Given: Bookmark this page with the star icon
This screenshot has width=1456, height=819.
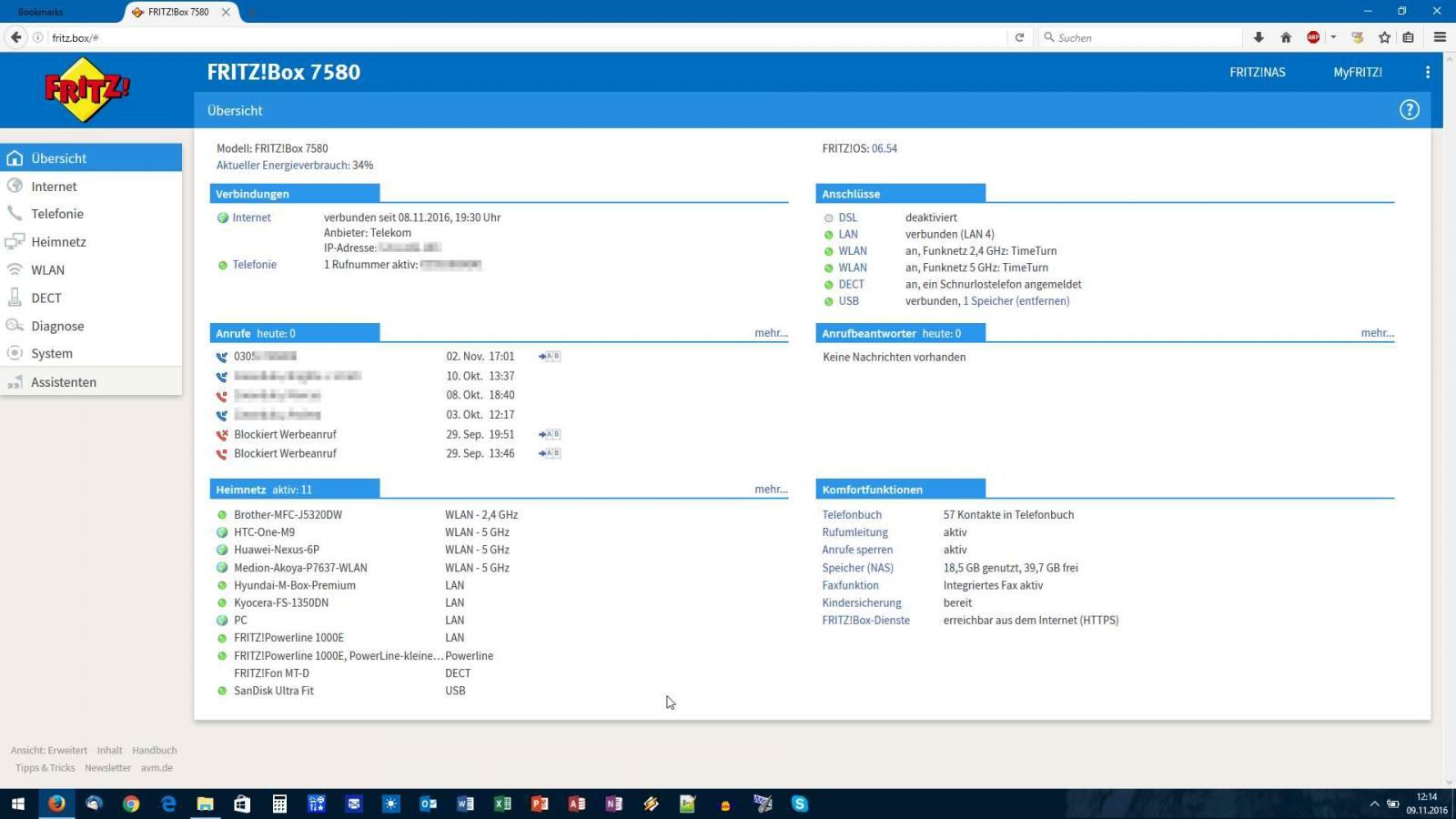Looking at the screenshot, I should click(x=1384, y=37).
